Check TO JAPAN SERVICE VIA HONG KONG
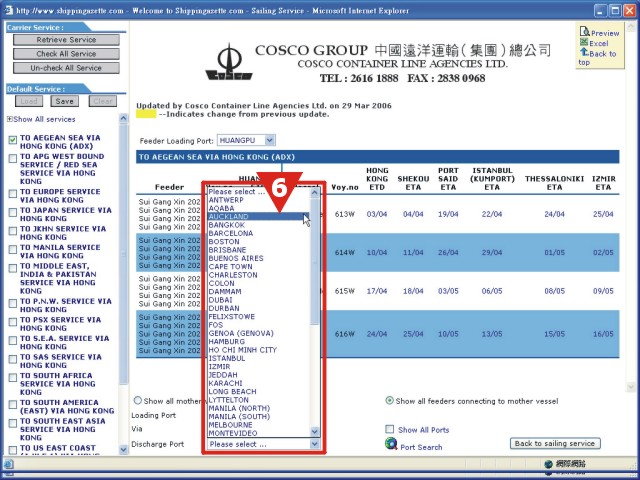Image resolution: width=640 pixels, height=480 pixels. pos(13,212)
